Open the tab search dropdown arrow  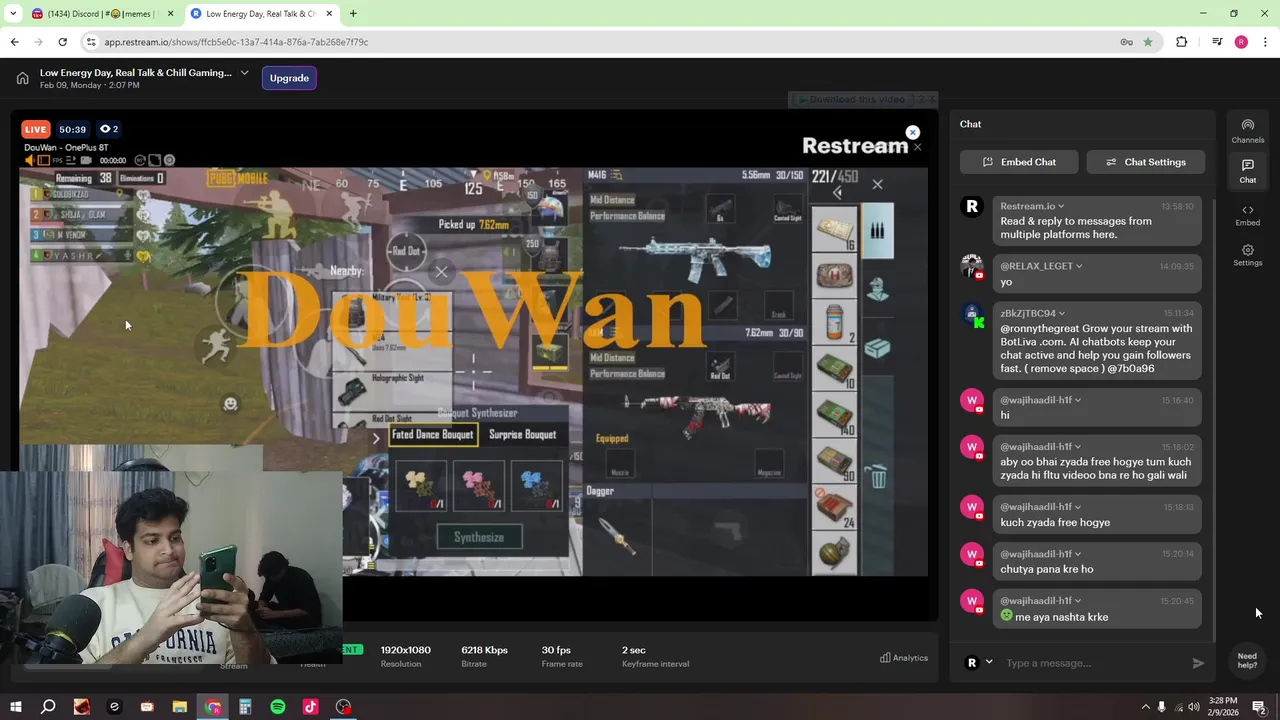(x=13, y=14)
